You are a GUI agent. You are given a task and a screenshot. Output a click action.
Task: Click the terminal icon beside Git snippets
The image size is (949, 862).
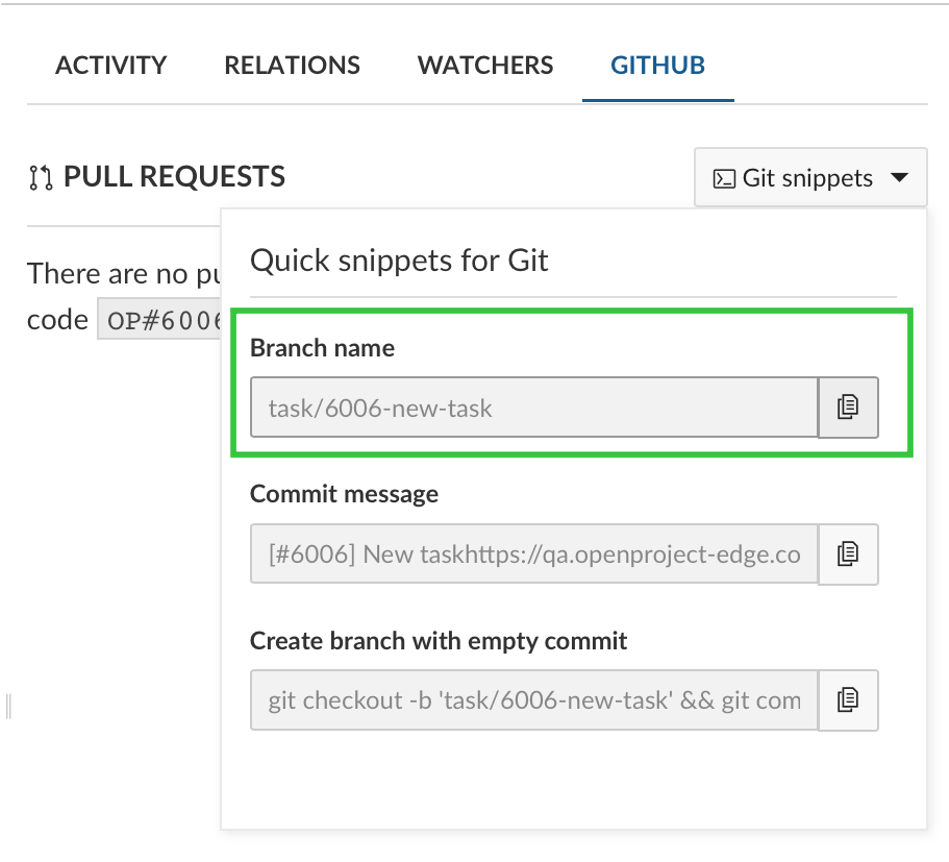[x=723, y=179]
